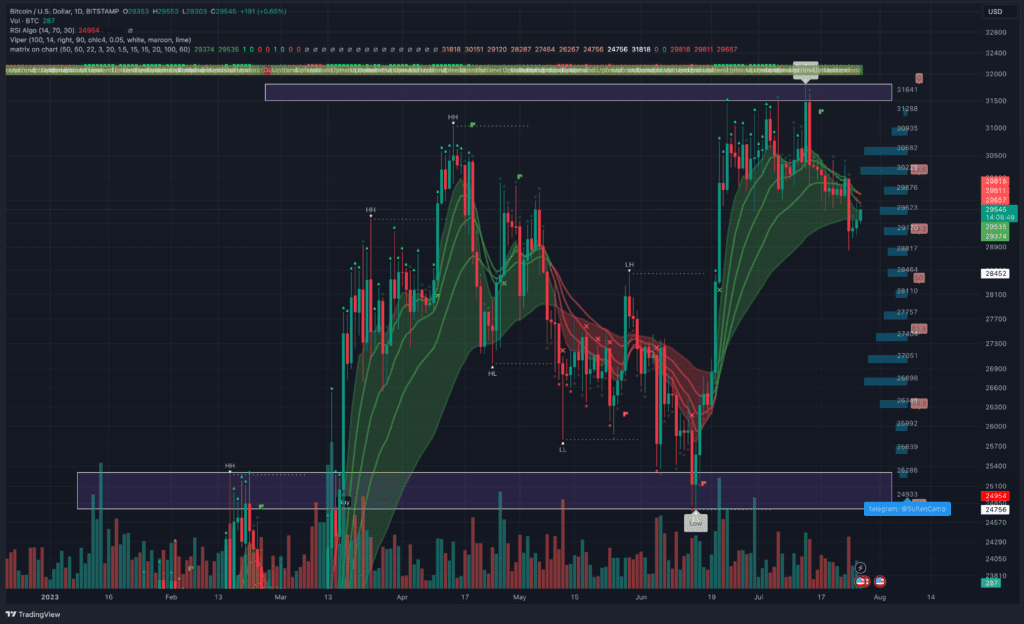Screen dimensions: 1024x624
Task: Select the Bitcoin / U.S. Dollar symbol legend
Action: (64, 12)
